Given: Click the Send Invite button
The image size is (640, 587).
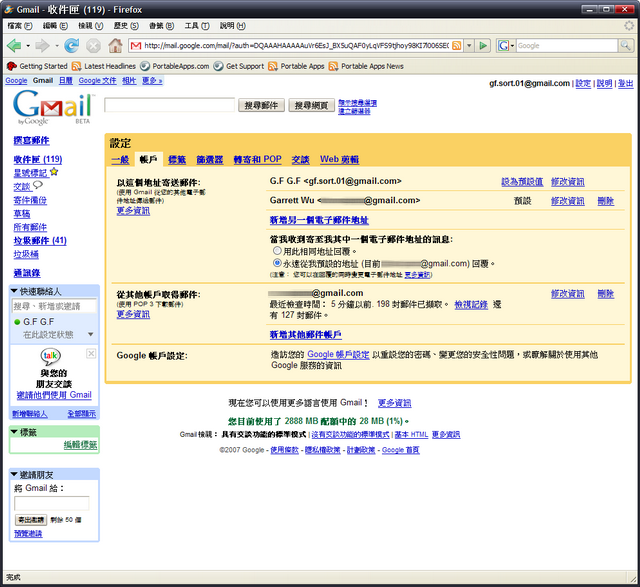Looking at the screenshot, I should click(31, 520).
